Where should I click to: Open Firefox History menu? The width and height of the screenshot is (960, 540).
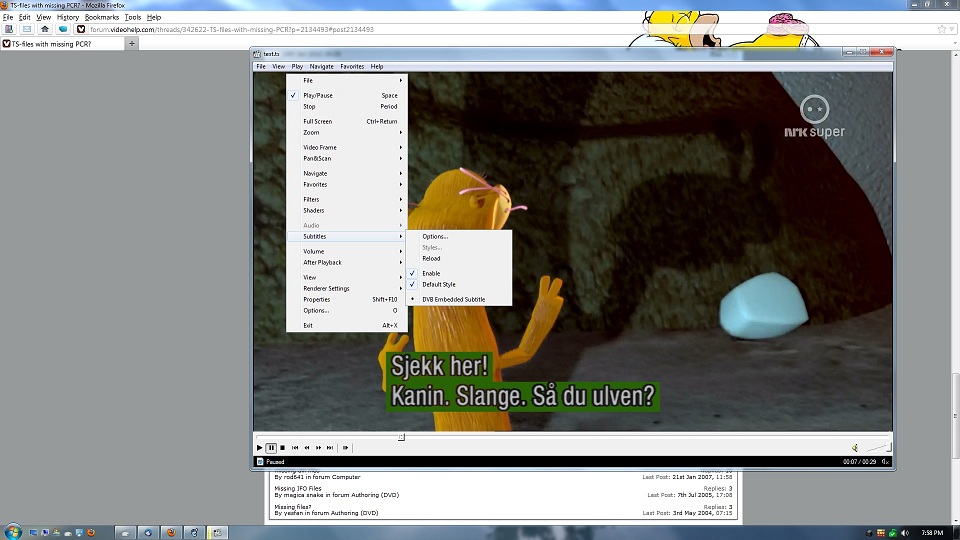(x=68, y=17)
